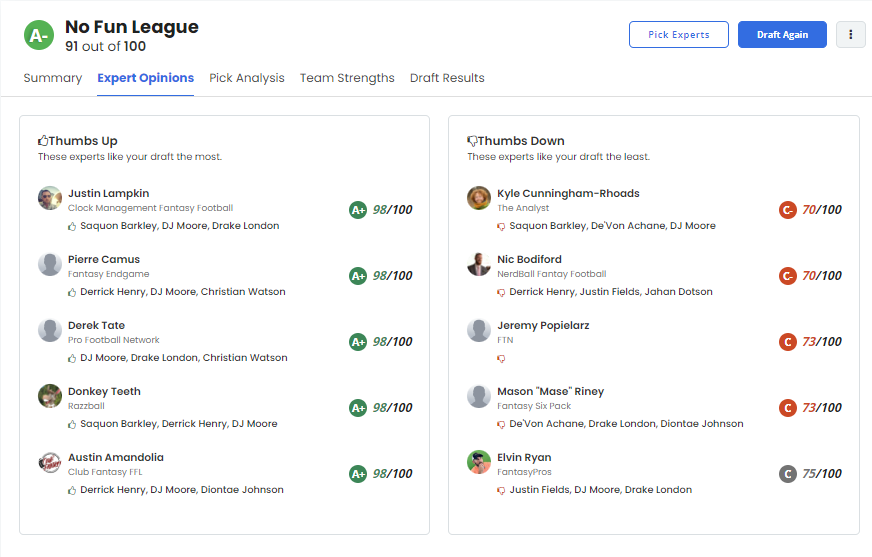Image resolution: width=872 pixels, height=557 pixels.
Task: Open the three-dot more options menu
Action: point(850,34)
